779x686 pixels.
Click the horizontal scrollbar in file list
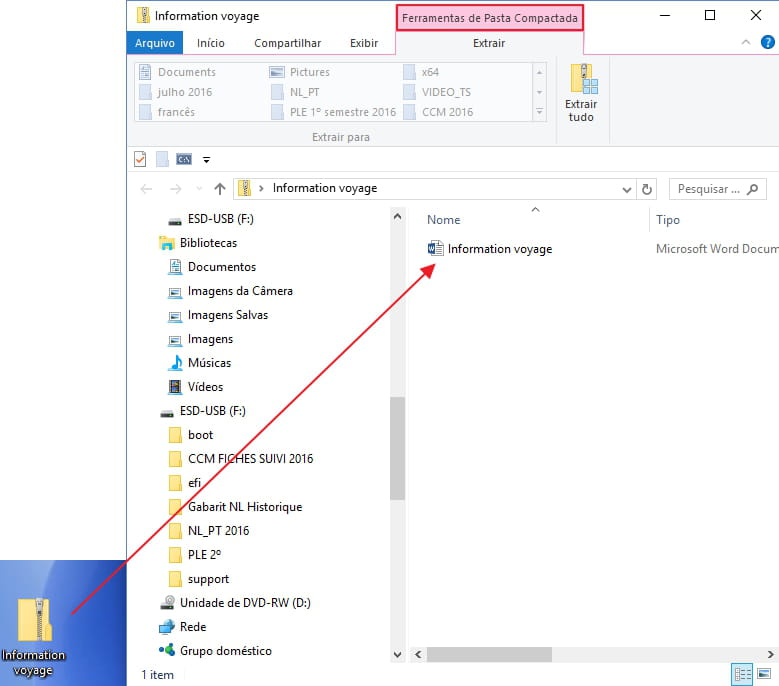click(489, 655)
